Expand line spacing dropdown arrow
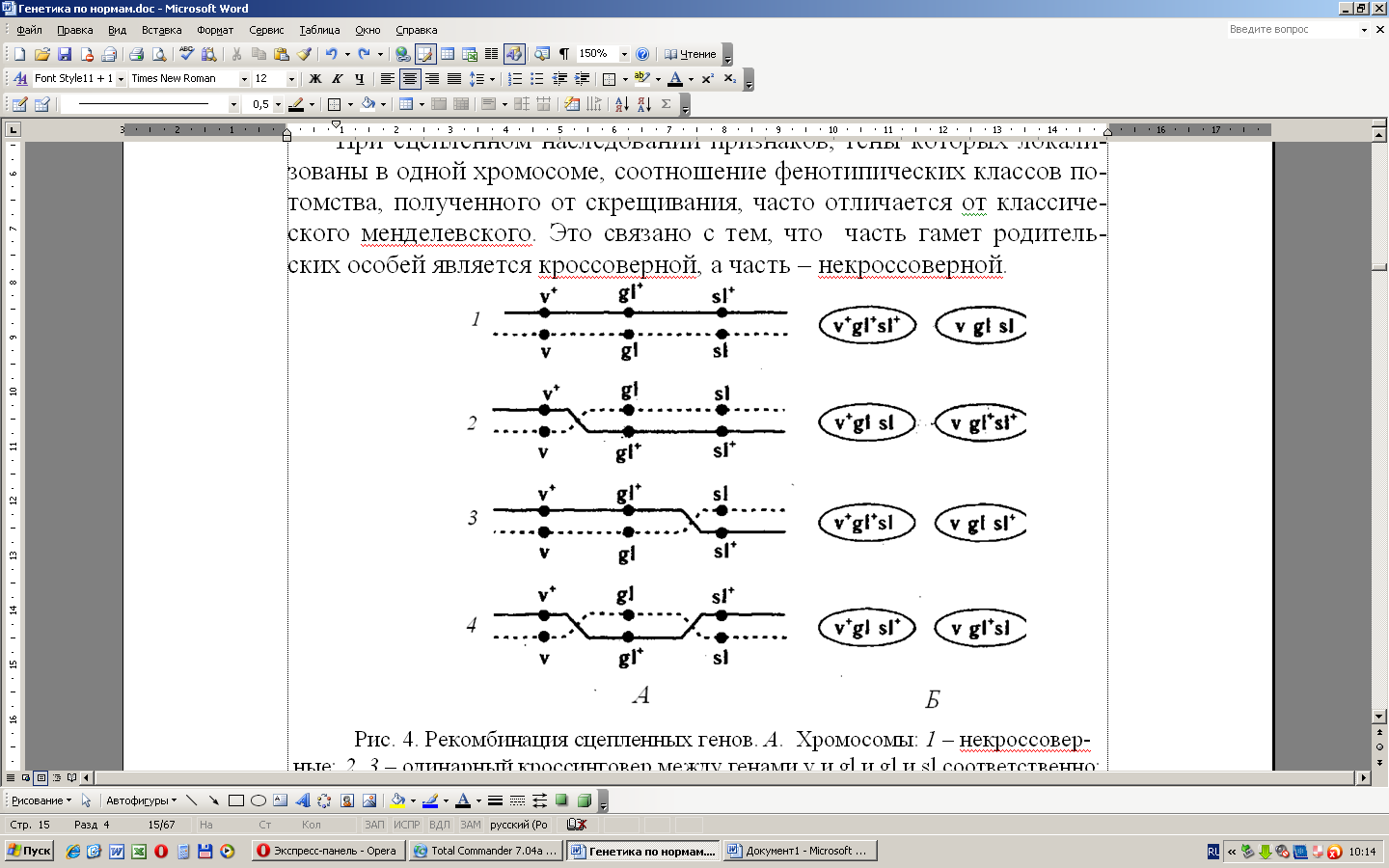The width and height of the screenshot is (1389, 868). (491, 79)
